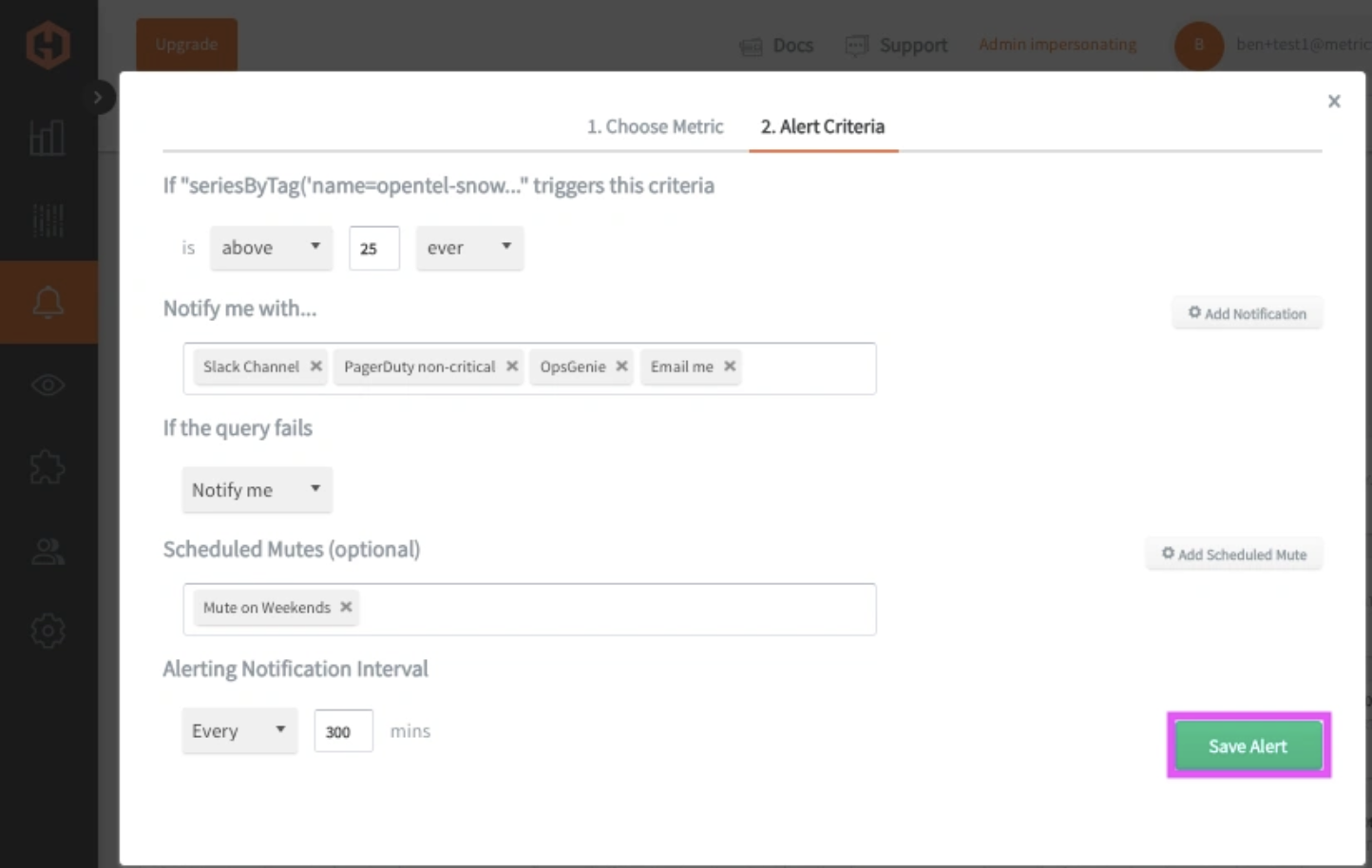Click the Slack Channel tag label

[x=251, y=367]
